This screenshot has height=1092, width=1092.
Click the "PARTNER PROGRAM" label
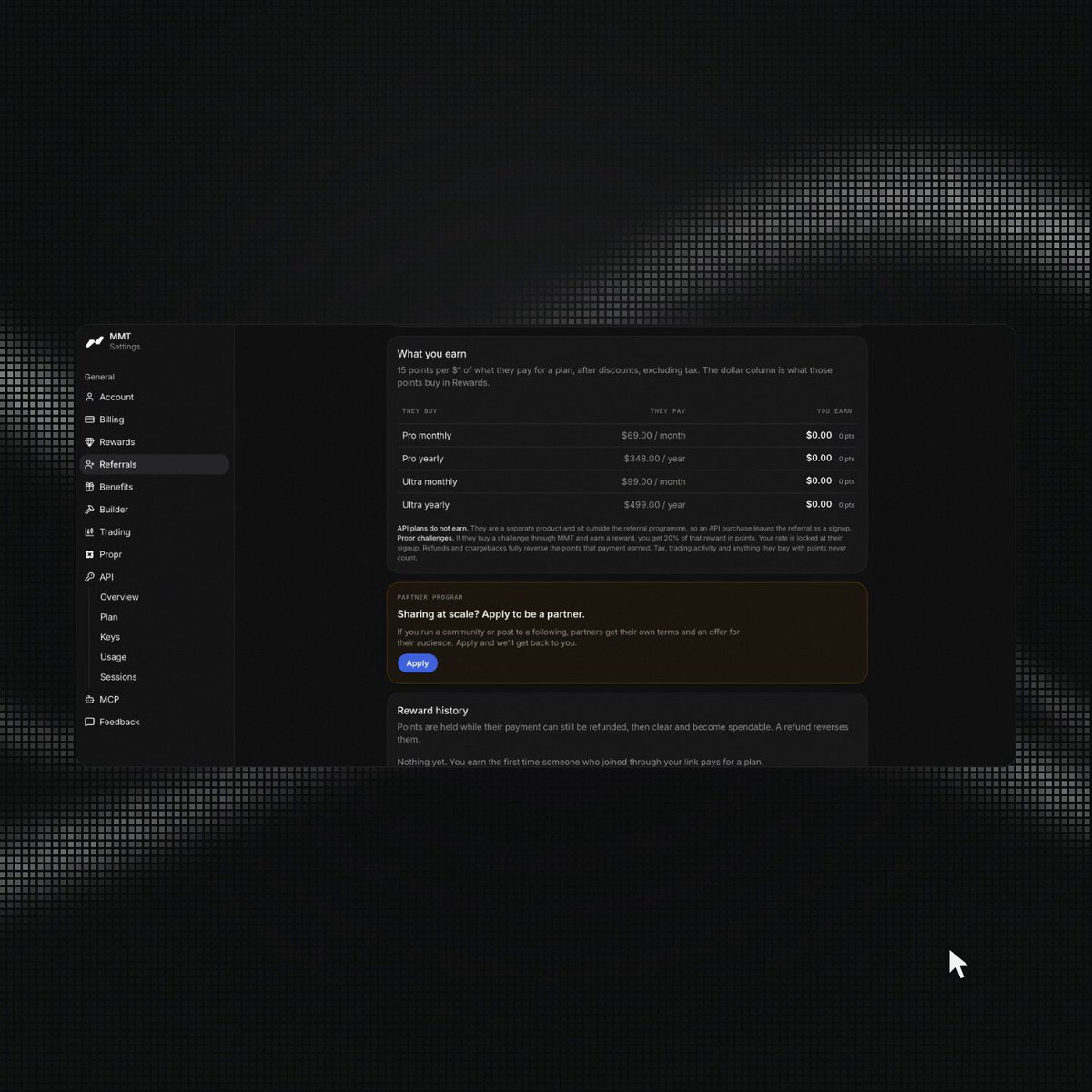click(x=430, y=598)
